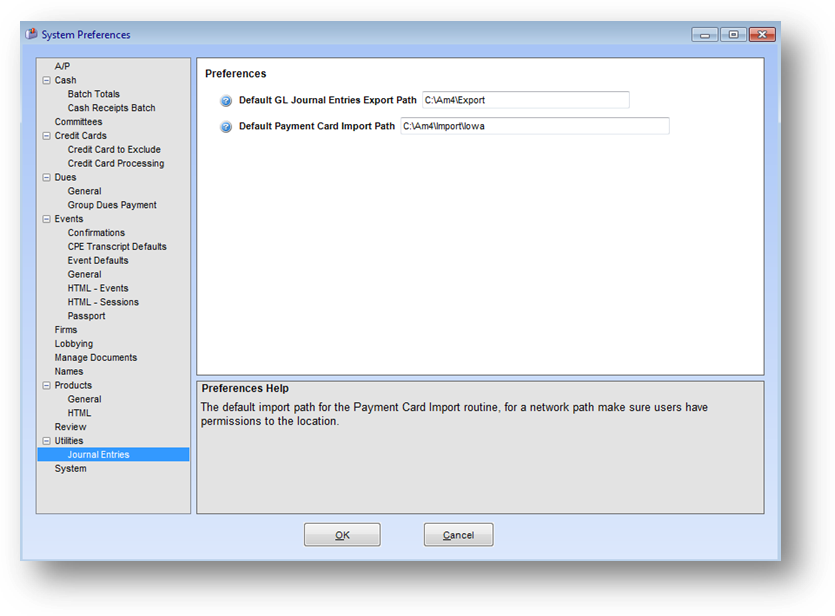Open General under Dues
Screen dimensions: 835x616
[x=84, y=191]
